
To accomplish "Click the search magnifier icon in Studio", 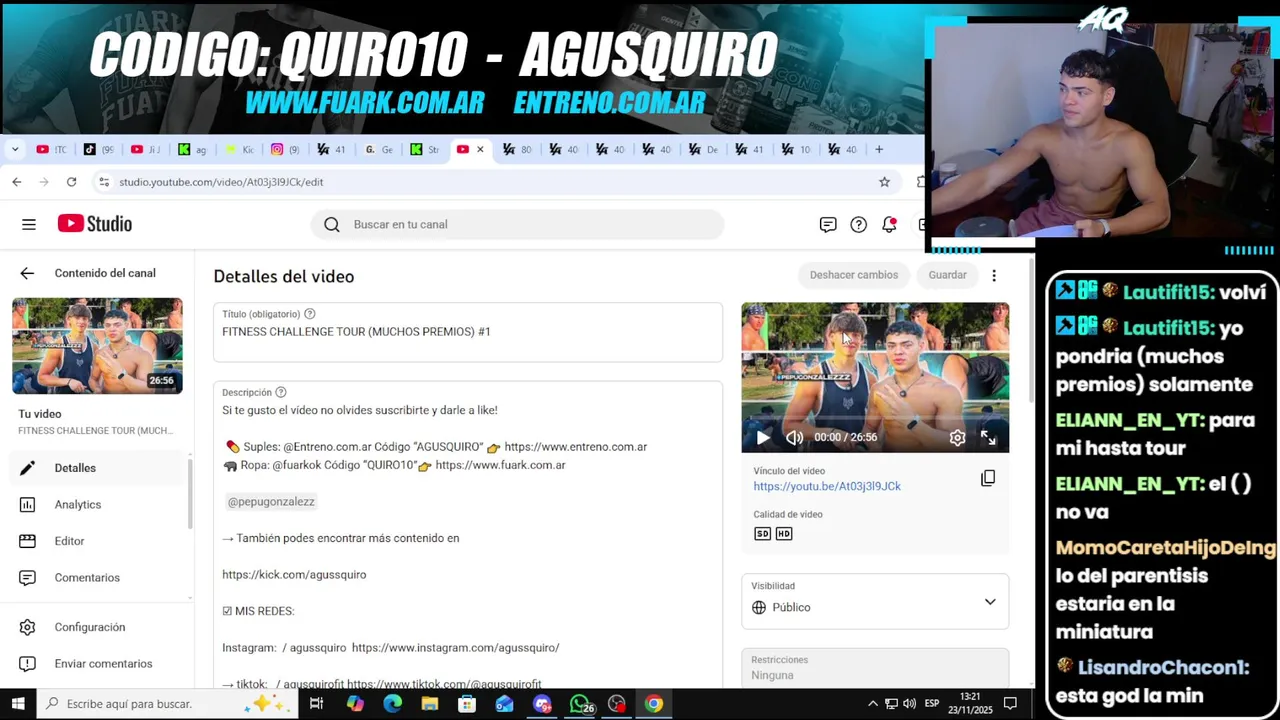I will click(x=332, y=224).
